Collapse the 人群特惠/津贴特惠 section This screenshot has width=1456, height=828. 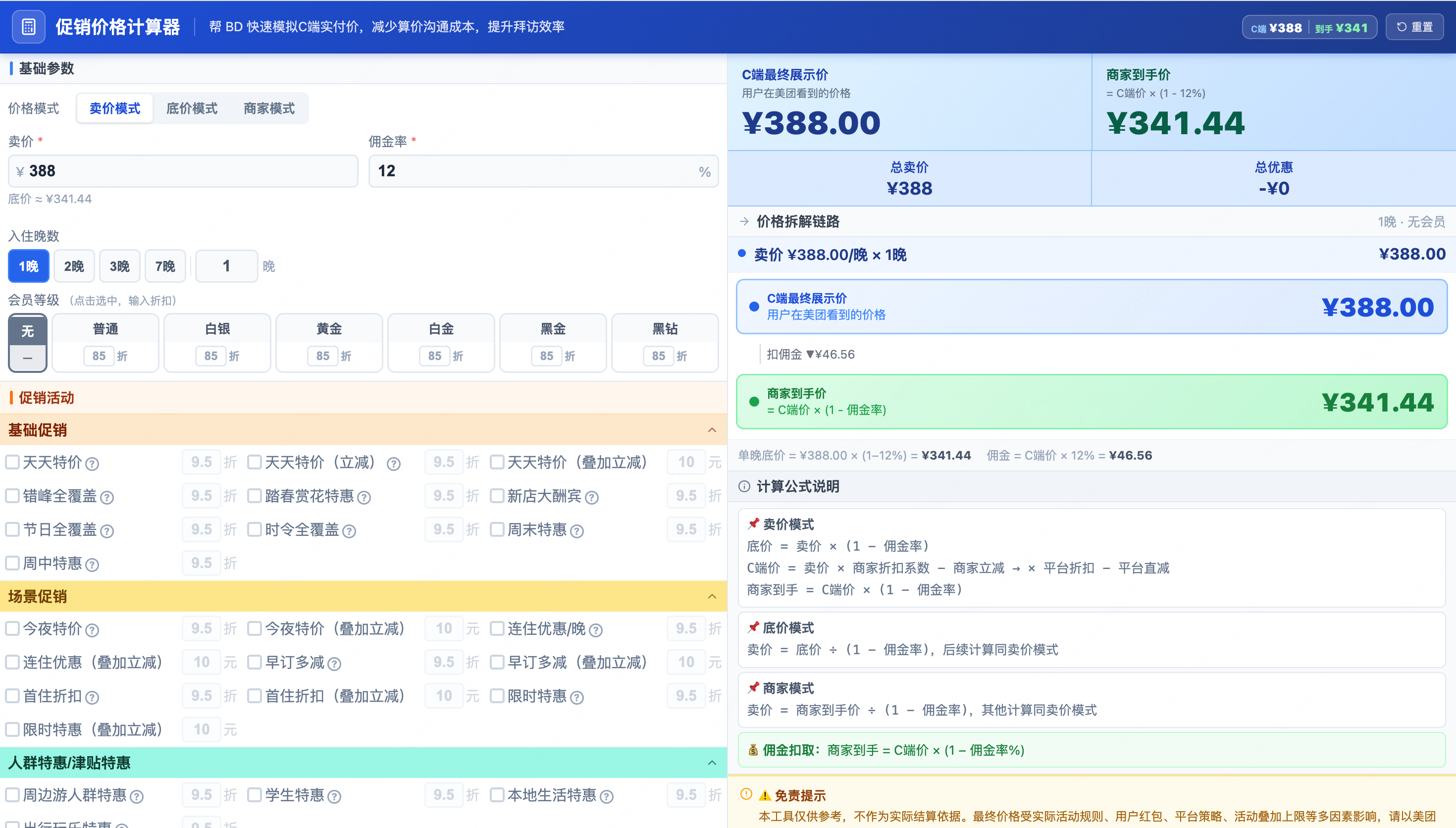pyautogui.click(x=712, y=763)
